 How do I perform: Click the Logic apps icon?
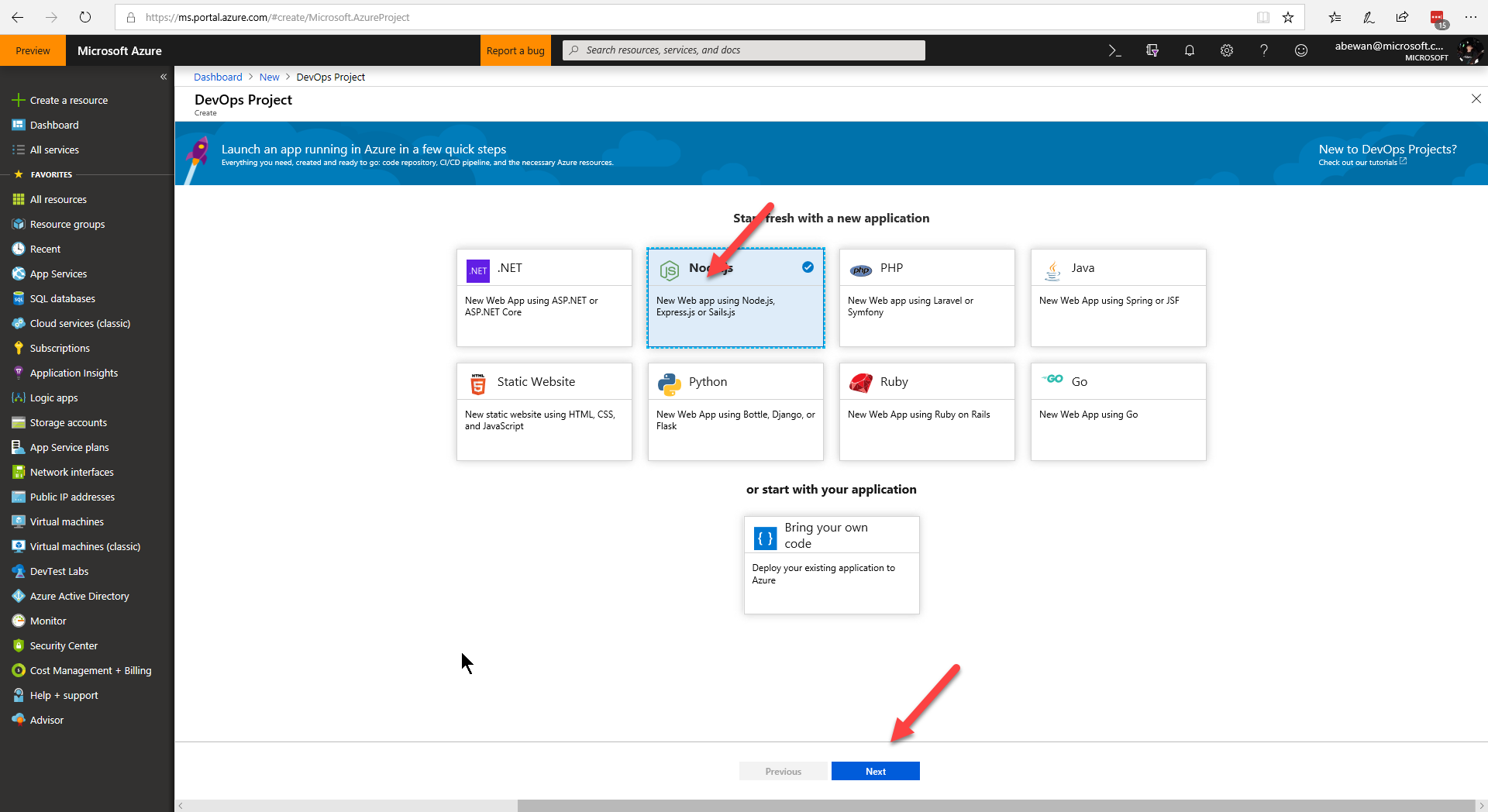pyautogui.click(x=19, y=397)
